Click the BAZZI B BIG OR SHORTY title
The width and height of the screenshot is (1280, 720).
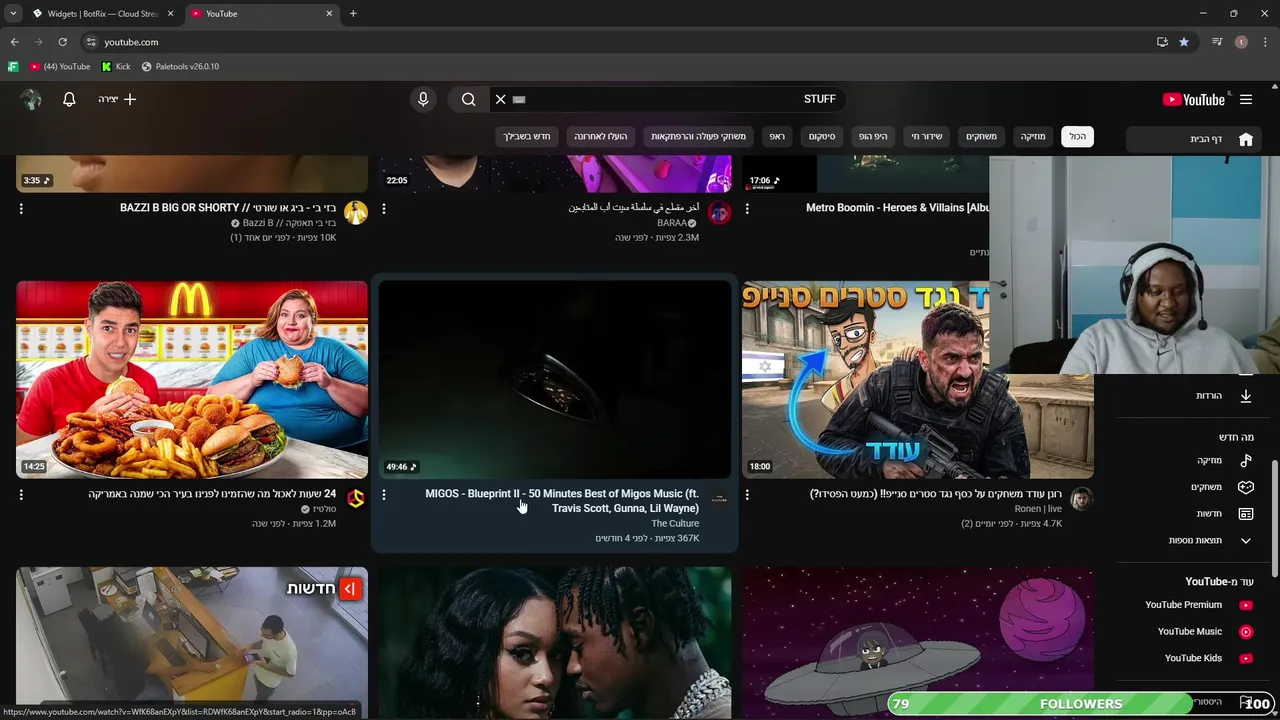coord(228,208)
